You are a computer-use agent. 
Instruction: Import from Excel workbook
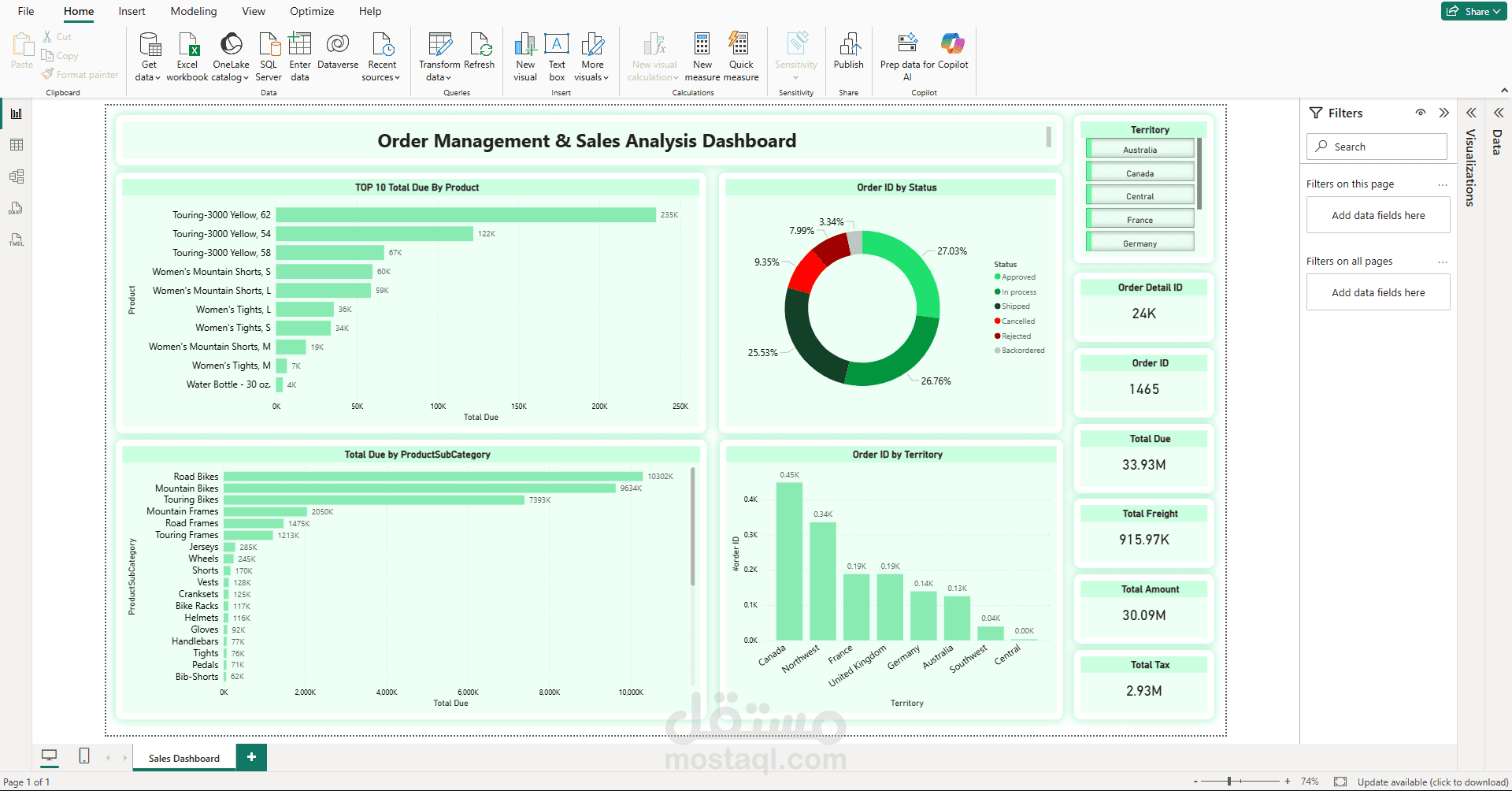187,56
